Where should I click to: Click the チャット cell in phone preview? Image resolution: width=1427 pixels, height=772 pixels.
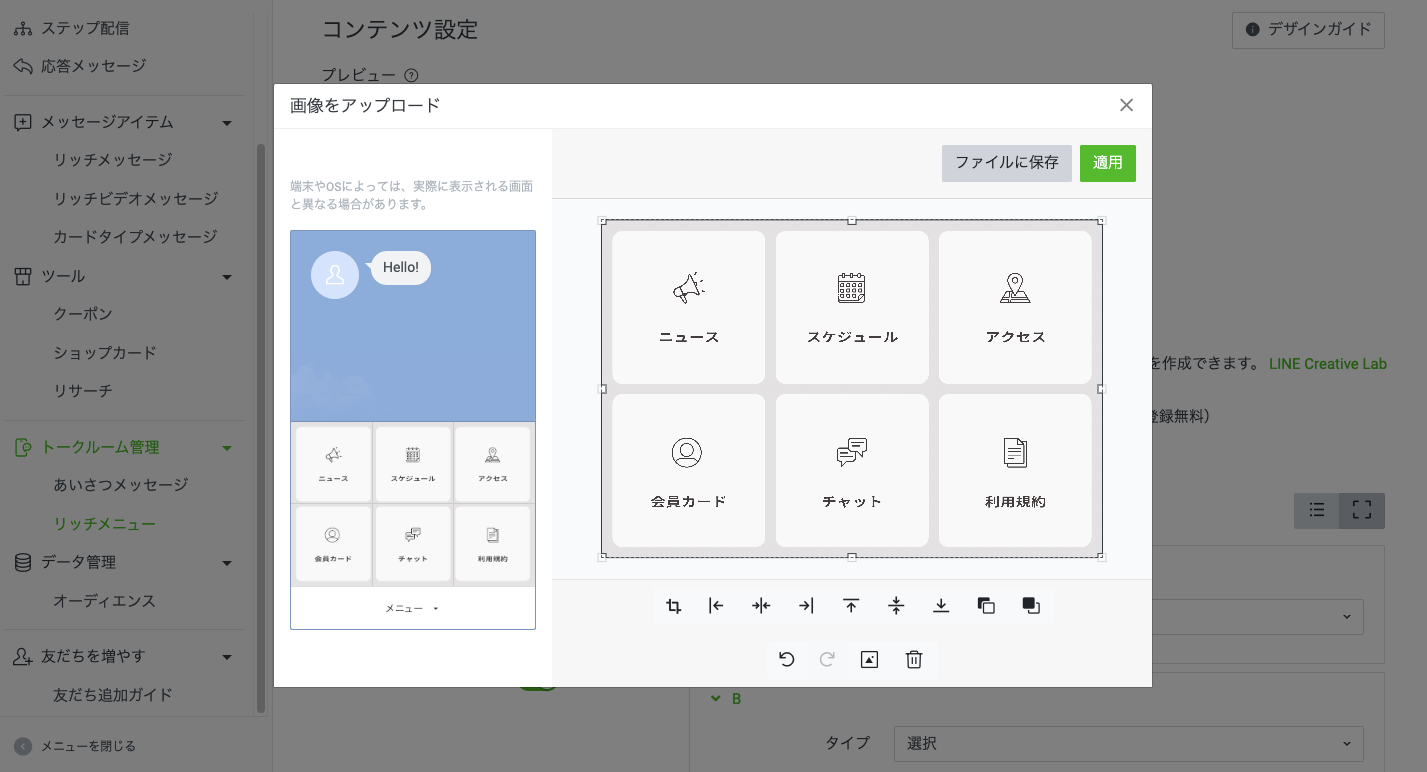[413, 544]
